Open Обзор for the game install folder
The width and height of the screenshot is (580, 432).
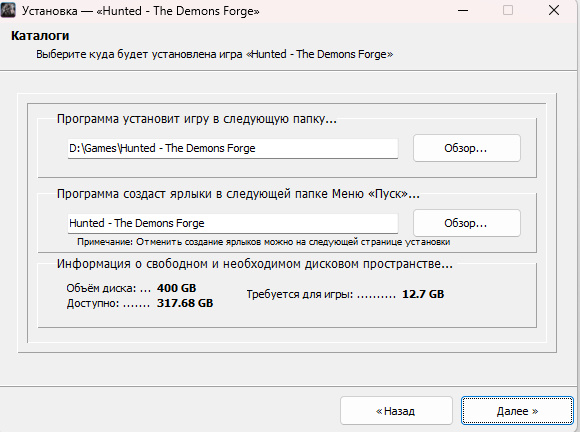click(467, 148)
